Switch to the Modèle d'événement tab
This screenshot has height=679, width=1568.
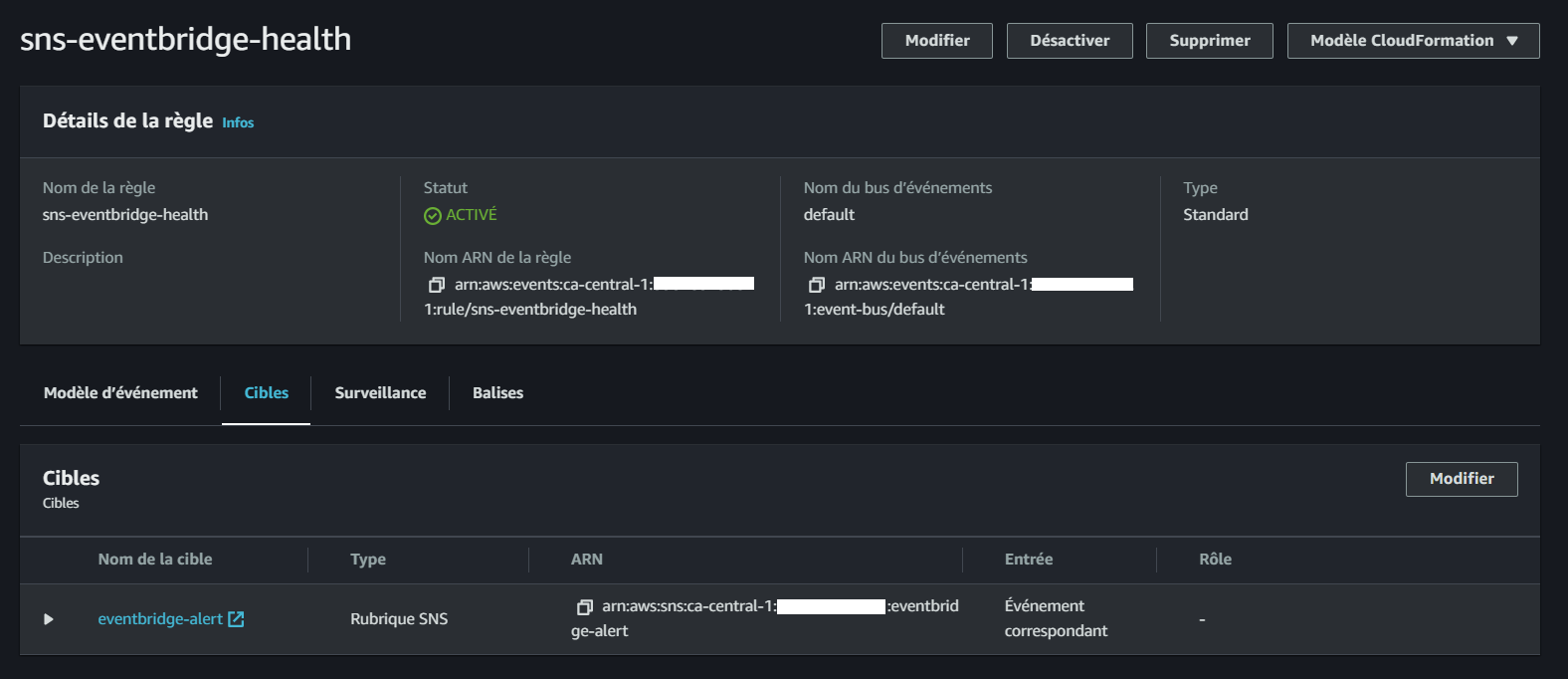click(120, 393)
